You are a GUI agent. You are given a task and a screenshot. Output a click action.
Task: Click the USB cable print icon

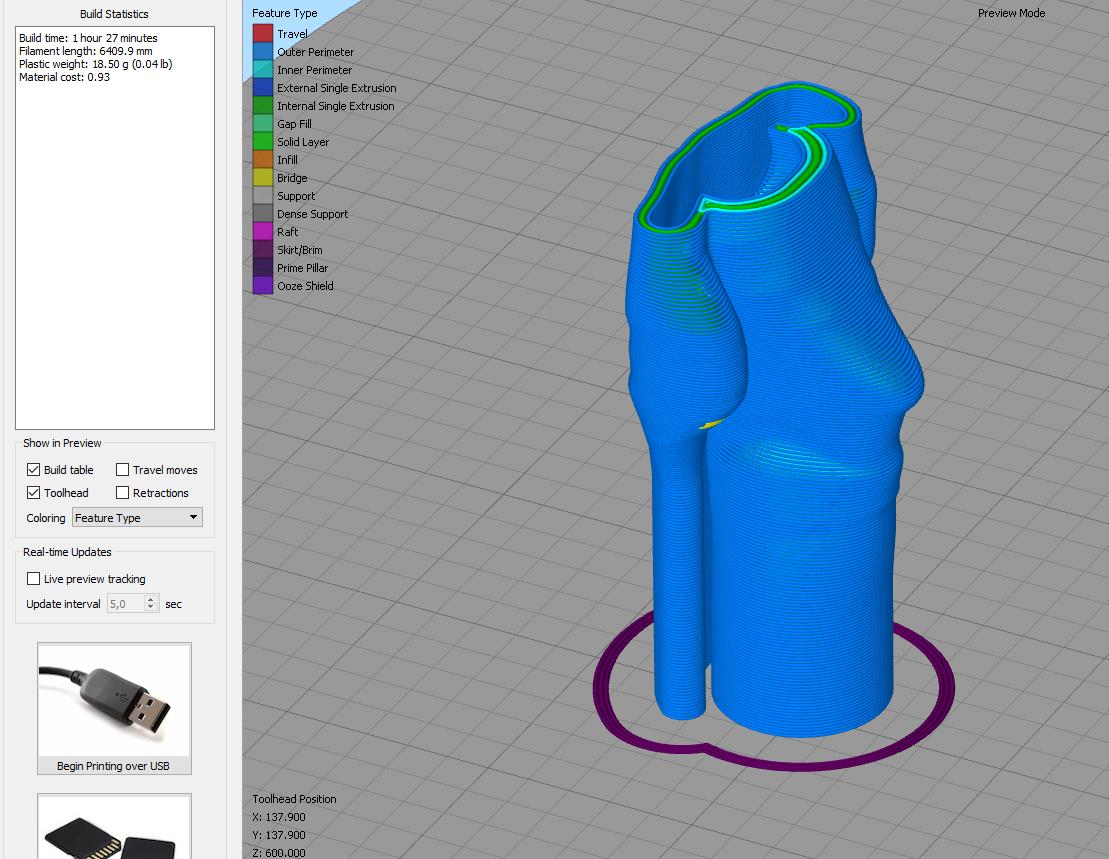pyautogui.click(x=114, y=700)
